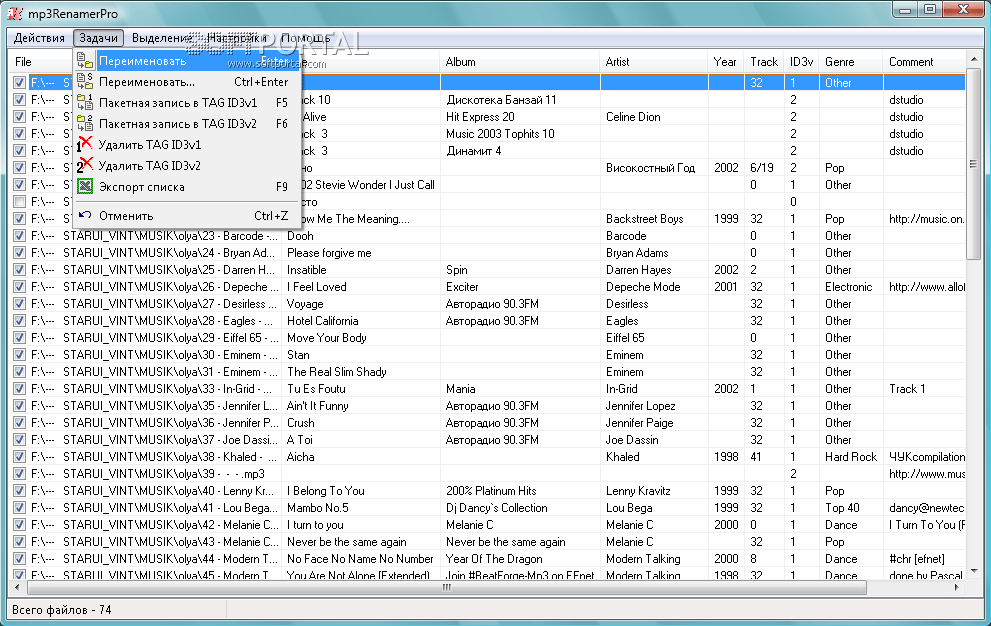Choose Переименовать... Ctrl+Enter entry
The height and width of the screenshot is (626, 991).
click(x=187, y=82)
